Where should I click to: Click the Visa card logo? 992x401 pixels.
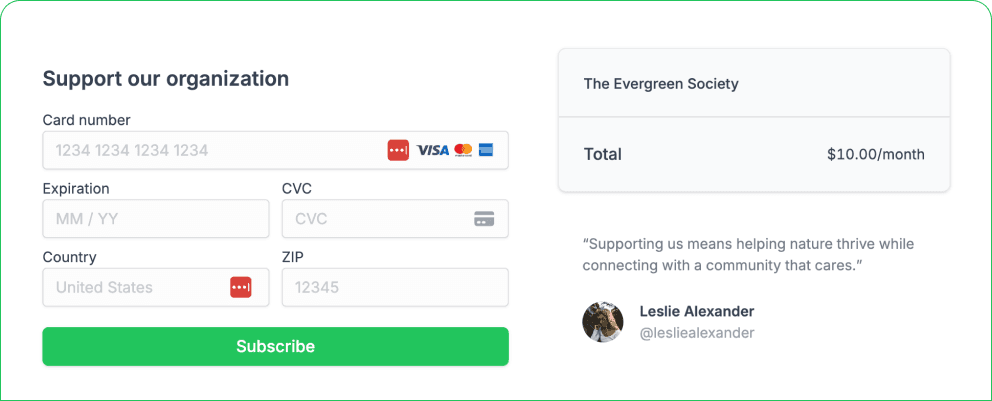[433, 150]
